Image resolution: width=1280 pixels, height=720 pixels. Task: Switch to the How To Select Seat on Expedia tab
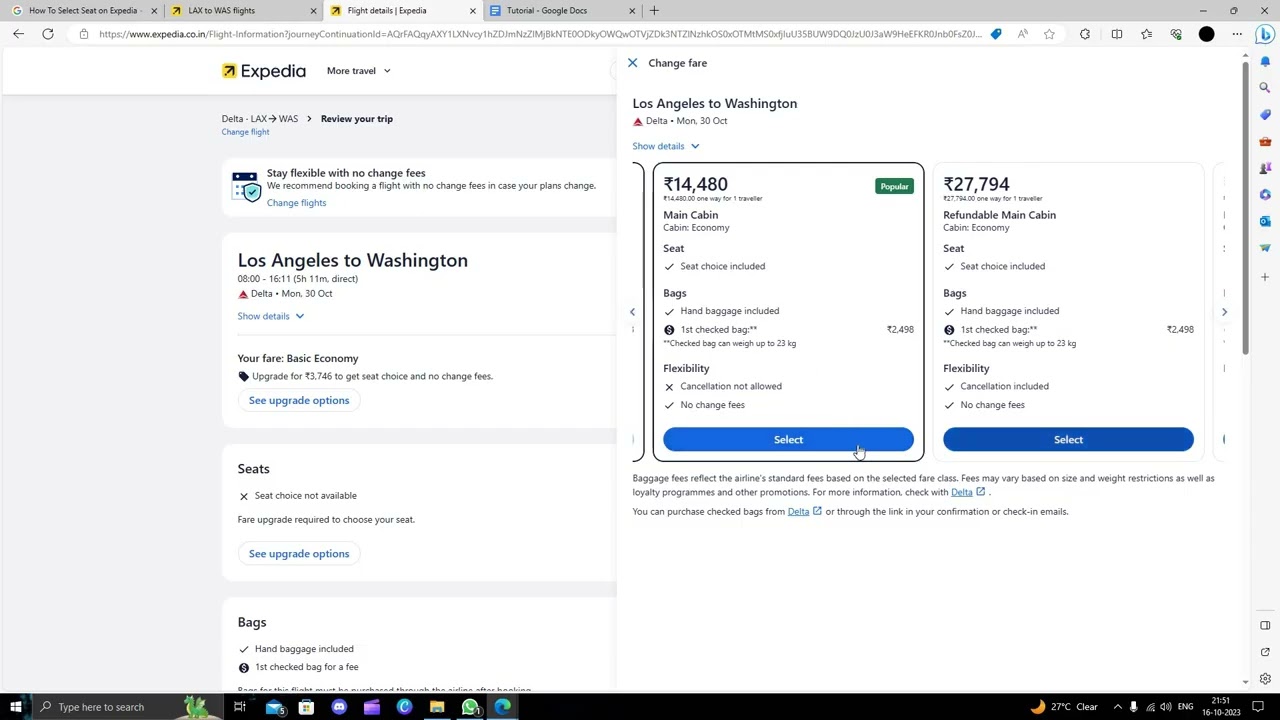[x=83, y=11]
